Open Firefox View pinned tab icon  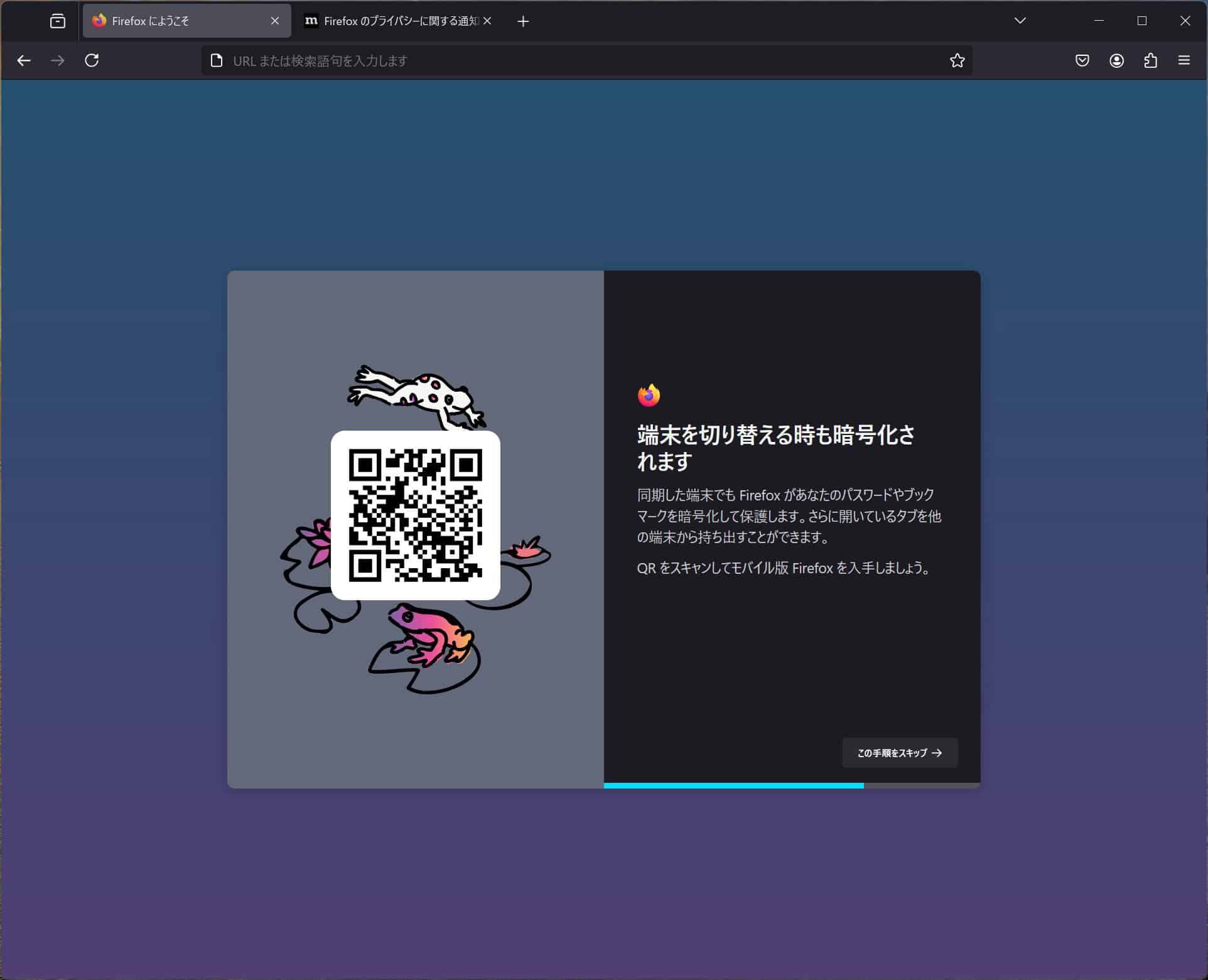pyautogui.click(x=57, y=21)
